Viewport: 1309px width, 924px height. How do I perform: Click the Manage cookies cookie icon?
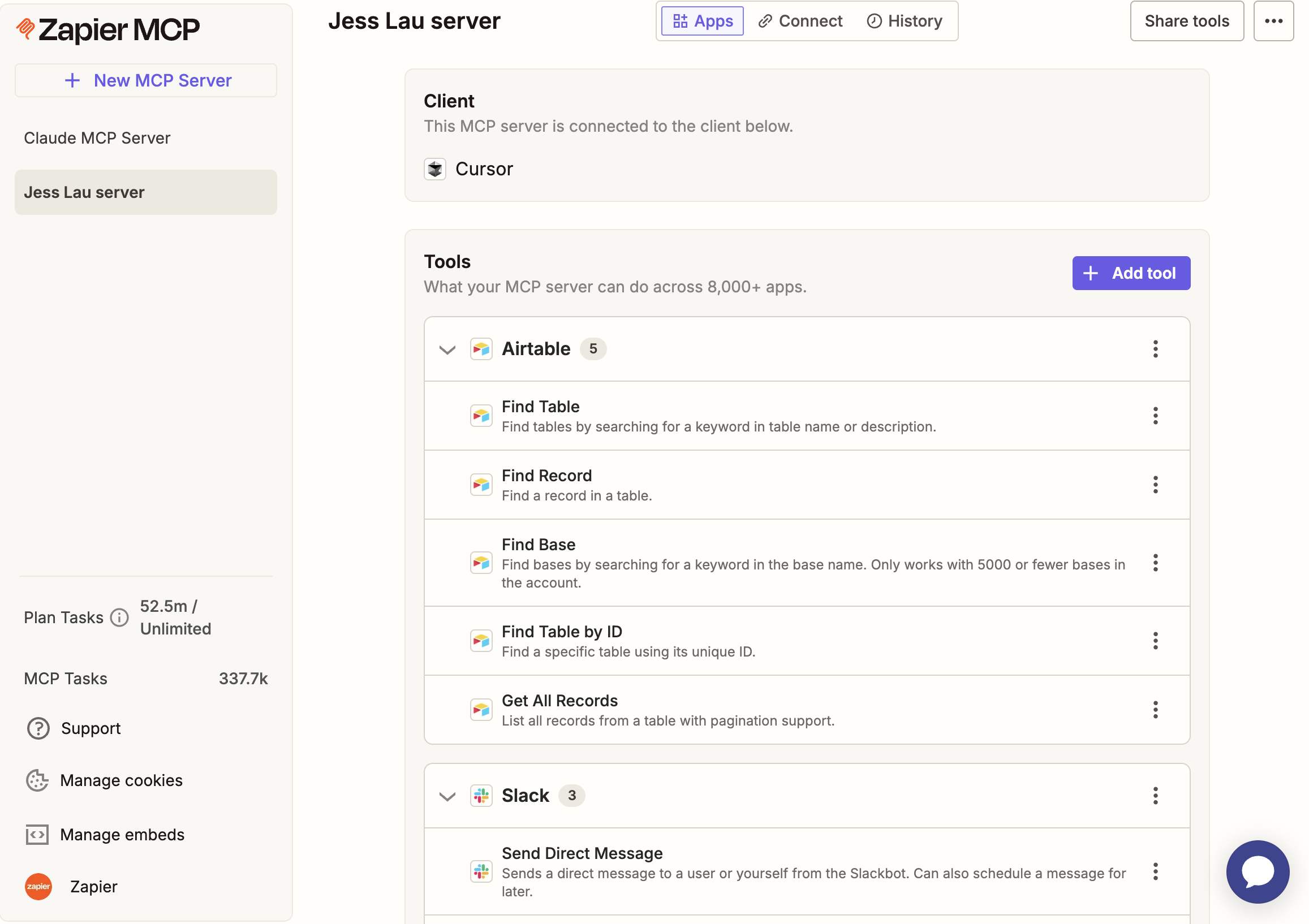point(37,780)
